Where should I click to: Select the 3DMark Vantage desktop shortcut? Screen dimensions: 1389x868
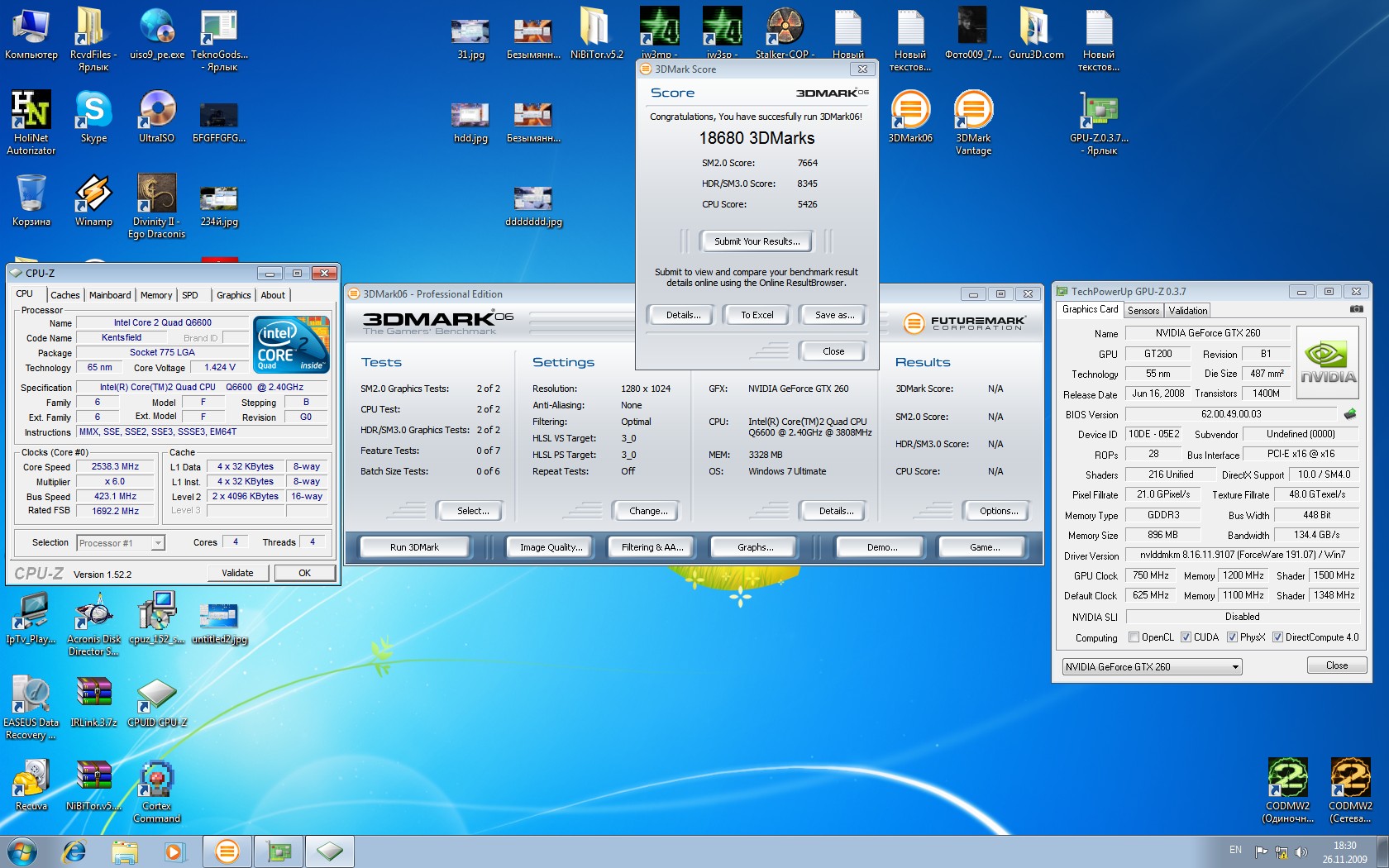973,122
